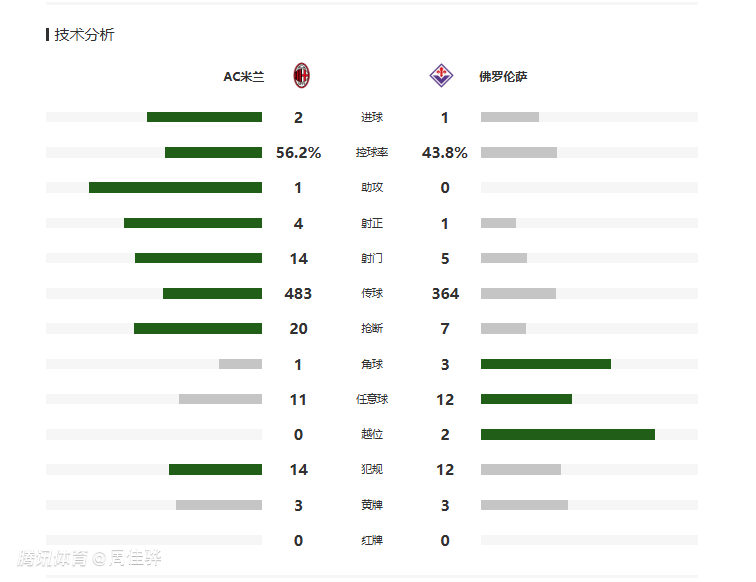The height and width of the screenshot is (582, 756).
Task: Click Fiorentina's 364 passes value
Action: (445, 294)
